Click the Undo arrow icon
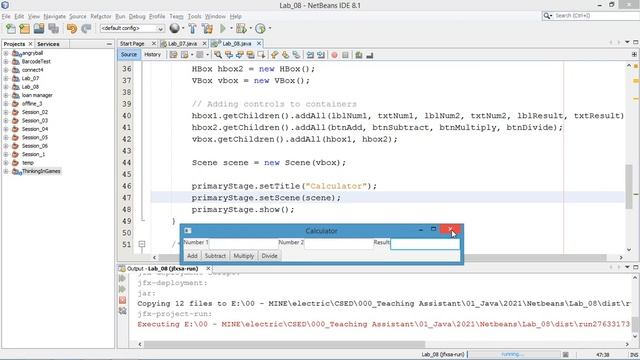 (72, 29)
